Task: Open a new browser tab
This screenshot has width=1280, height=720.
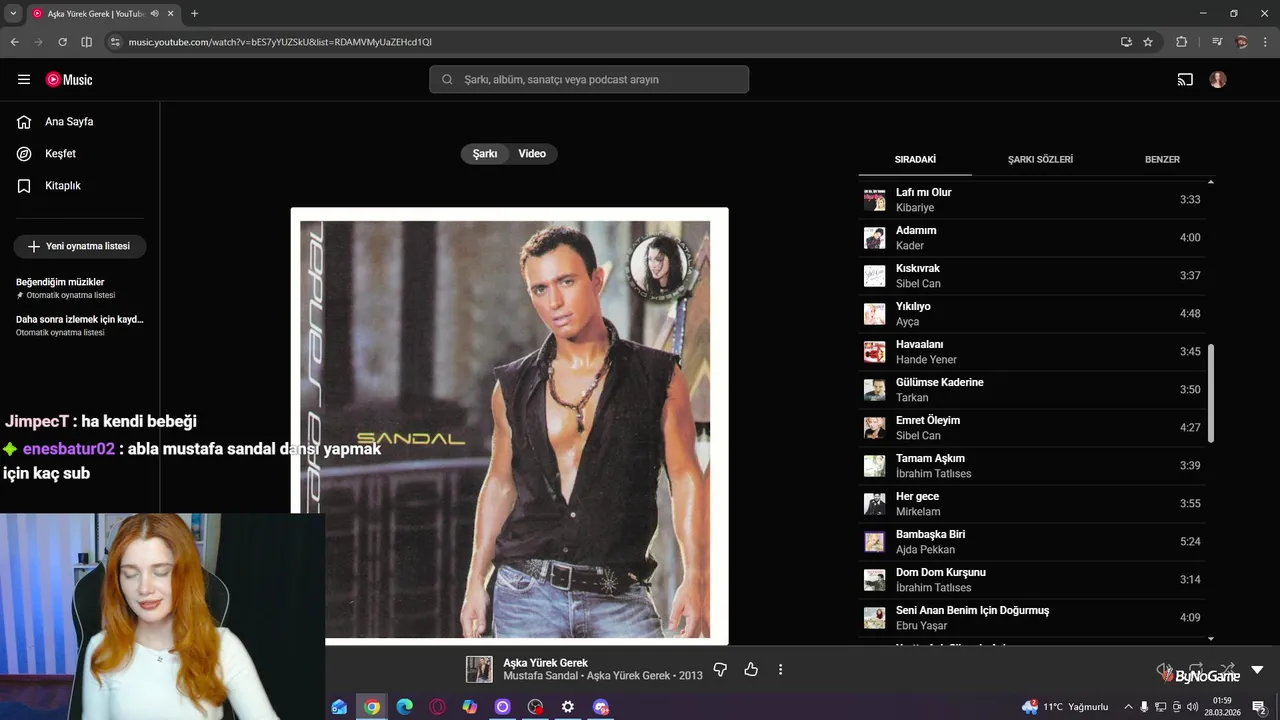Action: 194,14
